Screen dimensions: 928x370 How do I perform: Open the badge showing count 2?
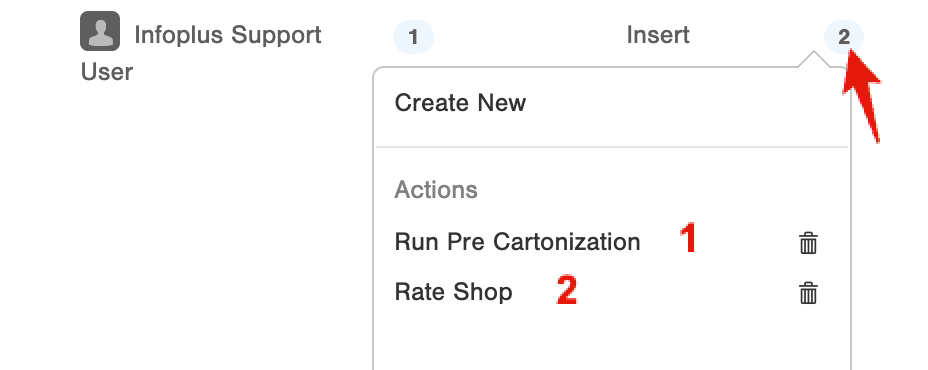pyautogui.click(x=843, y=37)
